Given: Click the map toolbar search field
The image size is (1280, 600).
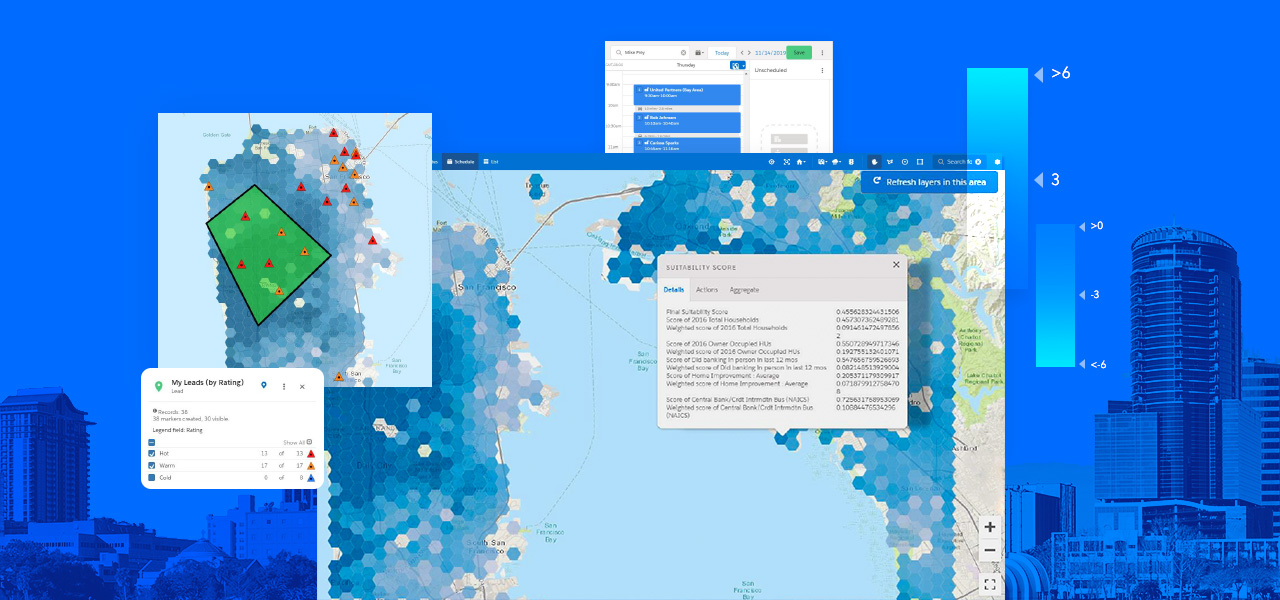Looking at the screenshot, I should (x=960, y=162).
